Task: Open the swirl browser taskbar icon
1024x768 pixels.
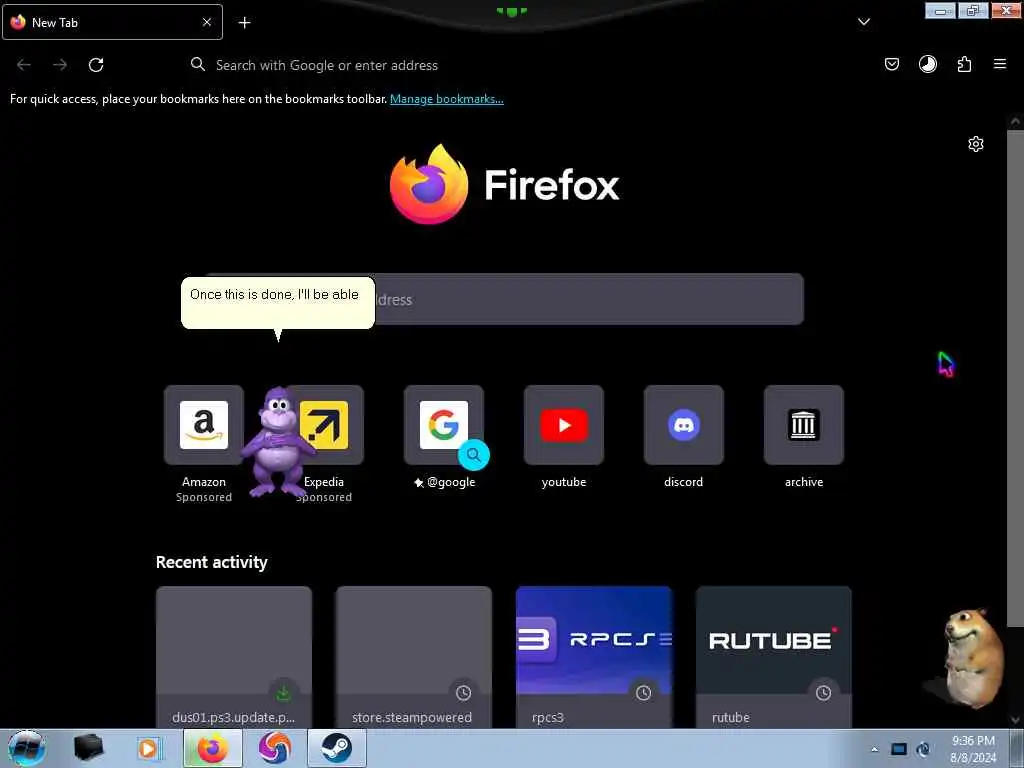Action: [x=274, y=748]
